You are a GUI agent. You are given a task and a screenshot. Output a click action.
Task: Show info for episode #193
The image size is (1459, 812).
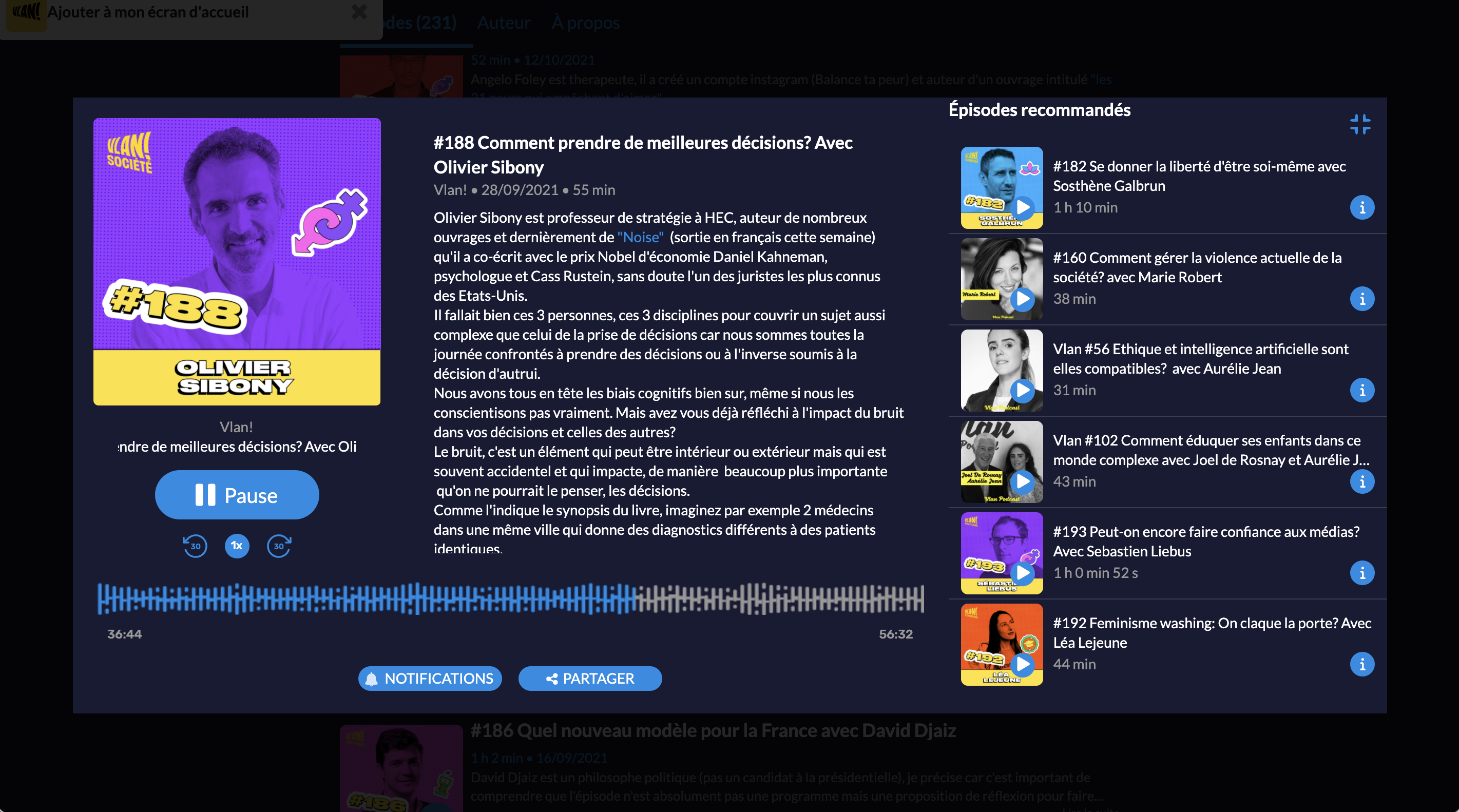(x=1362, y=572)
